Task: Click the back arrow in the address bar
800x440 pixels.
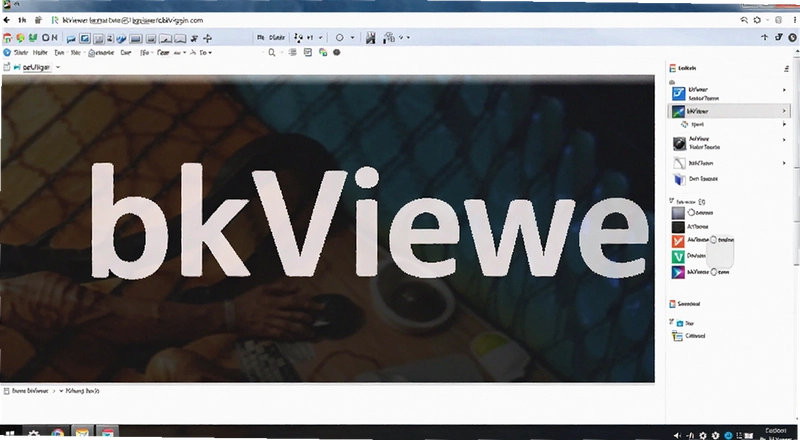Action: tap(7, 20)
